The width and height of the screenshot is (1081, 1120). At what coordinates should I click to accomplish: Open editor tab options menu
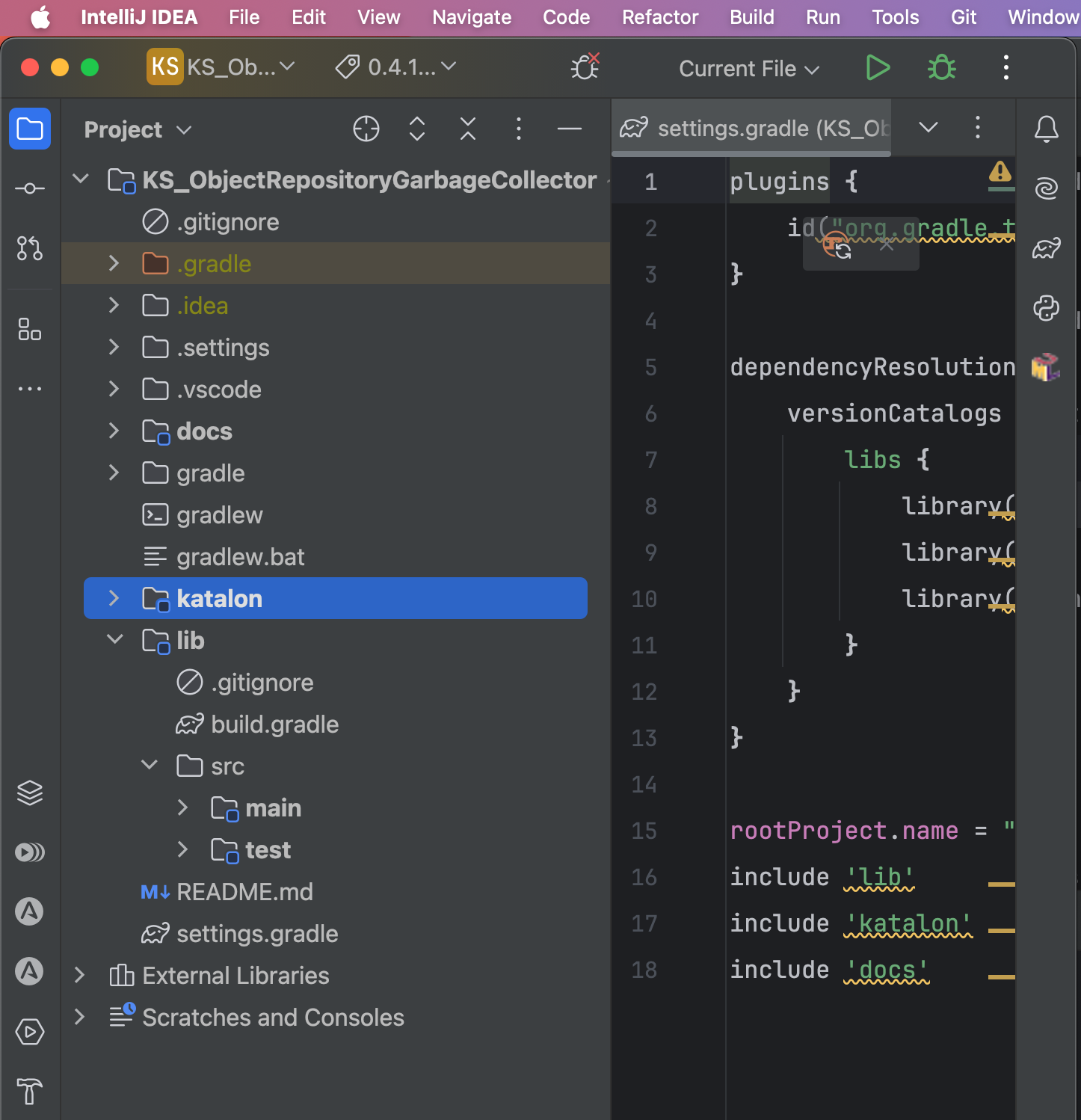978,127
